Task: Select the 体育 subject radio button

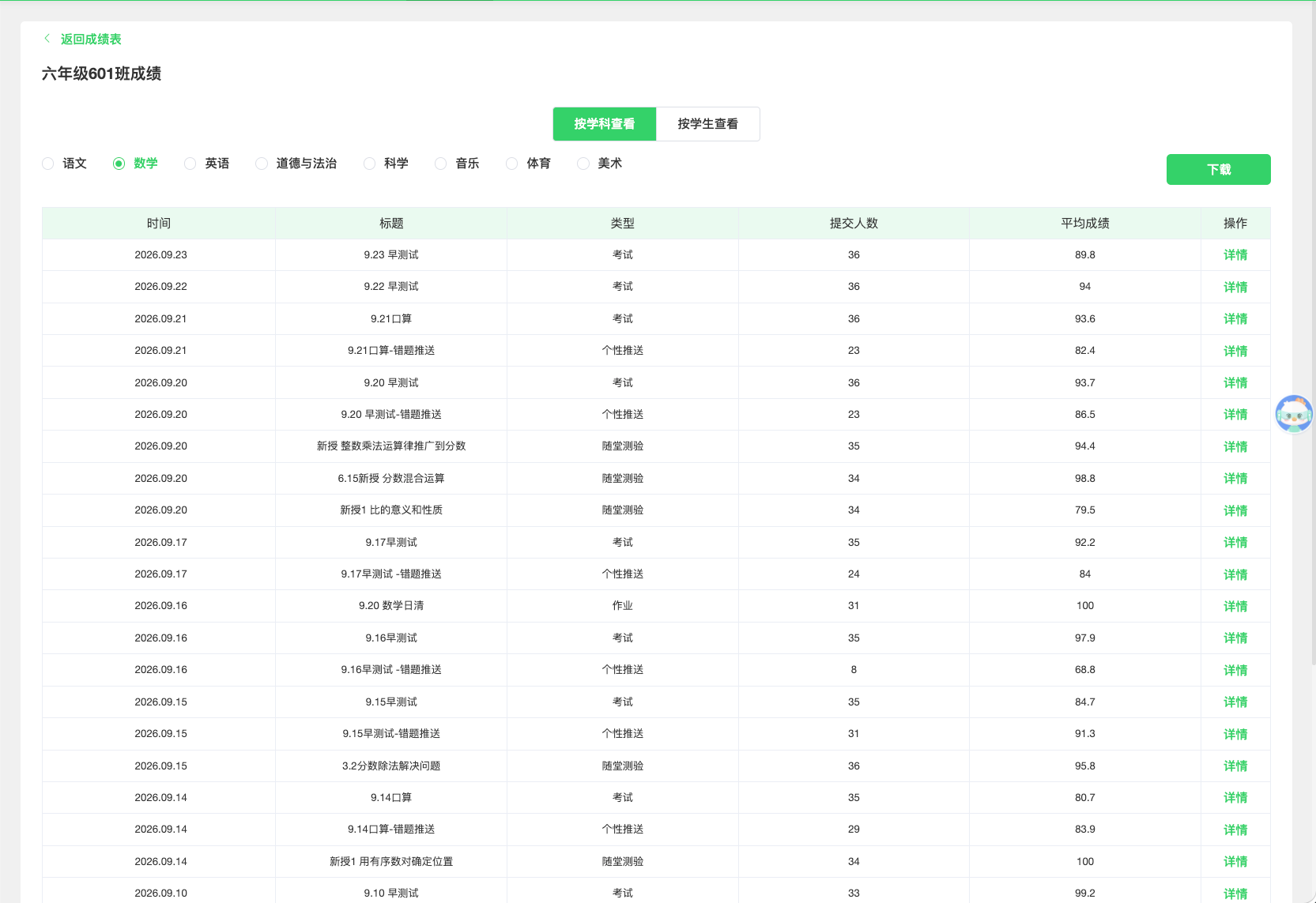Action: point(512,164)
